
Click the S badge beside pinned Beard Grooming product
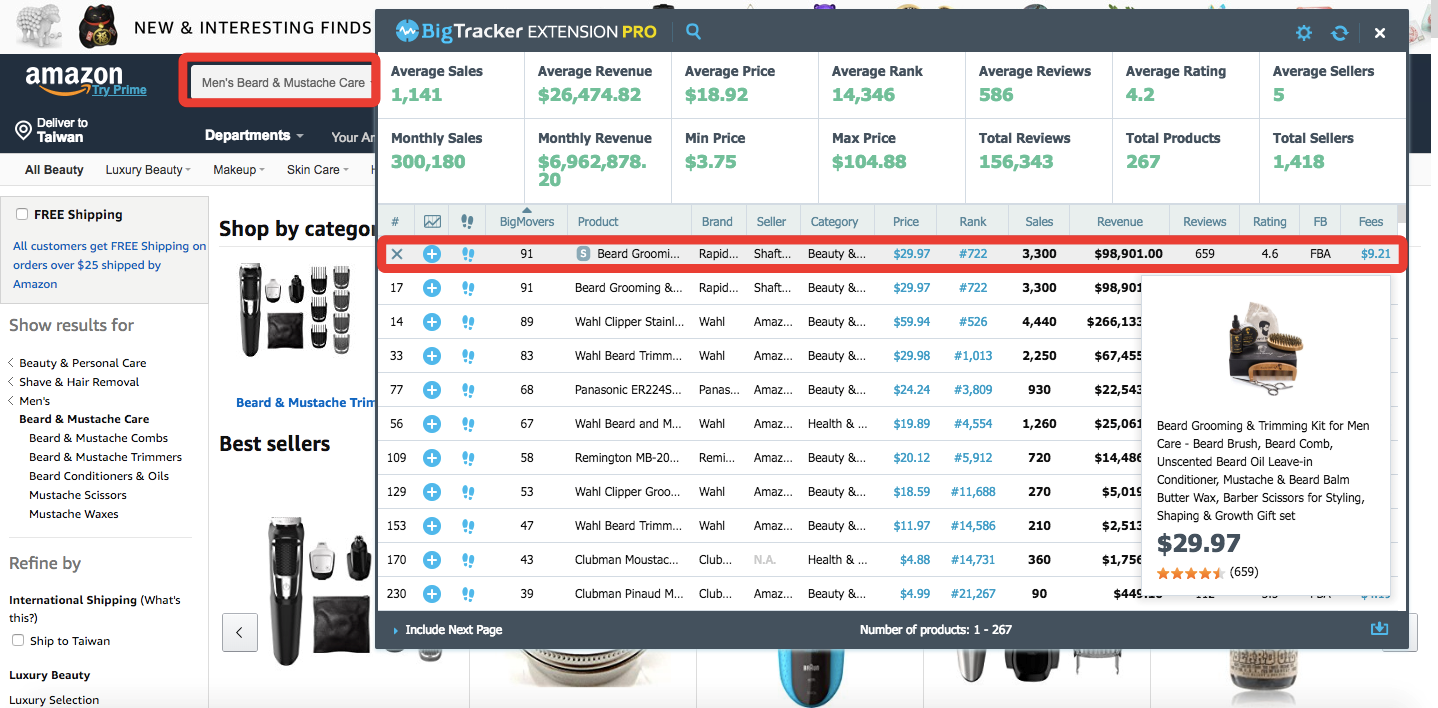pos(584,254)
